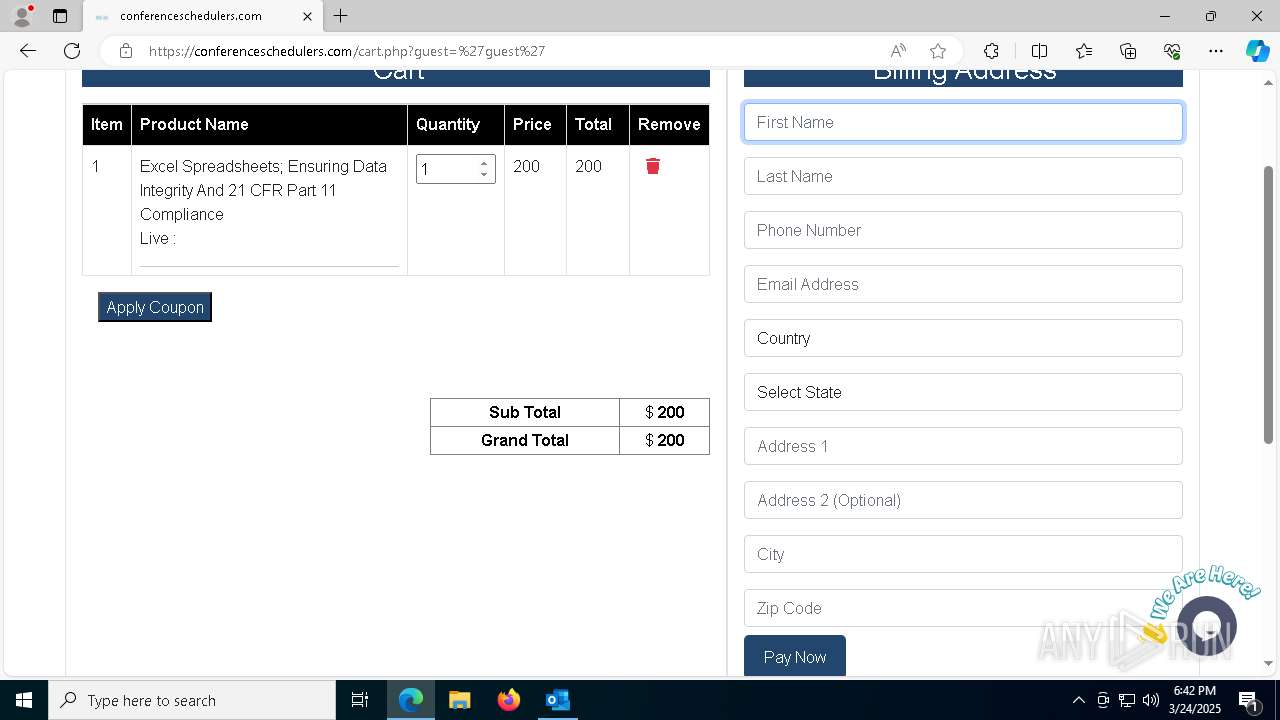Click the Remove column header
1280x720 pixels.
pos(669,124)
